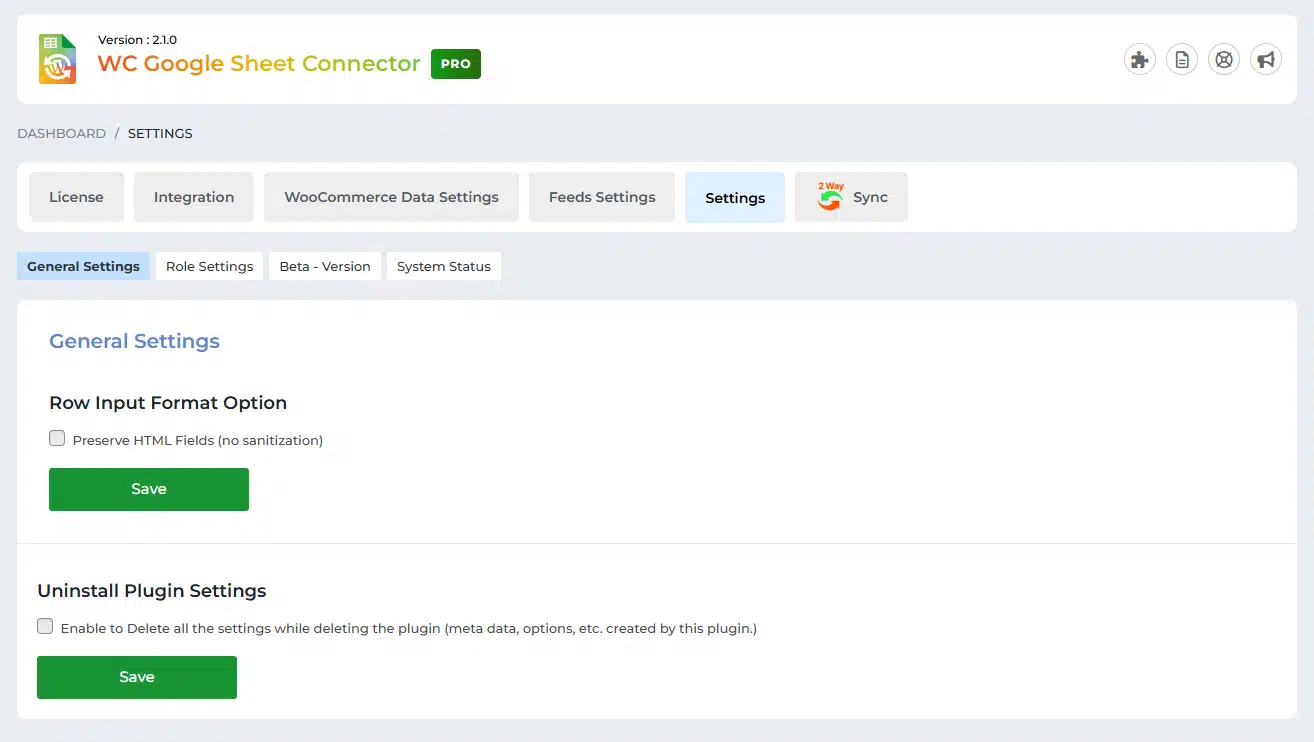
Task: Select the main Settings tab
Action: click(734, 198)
